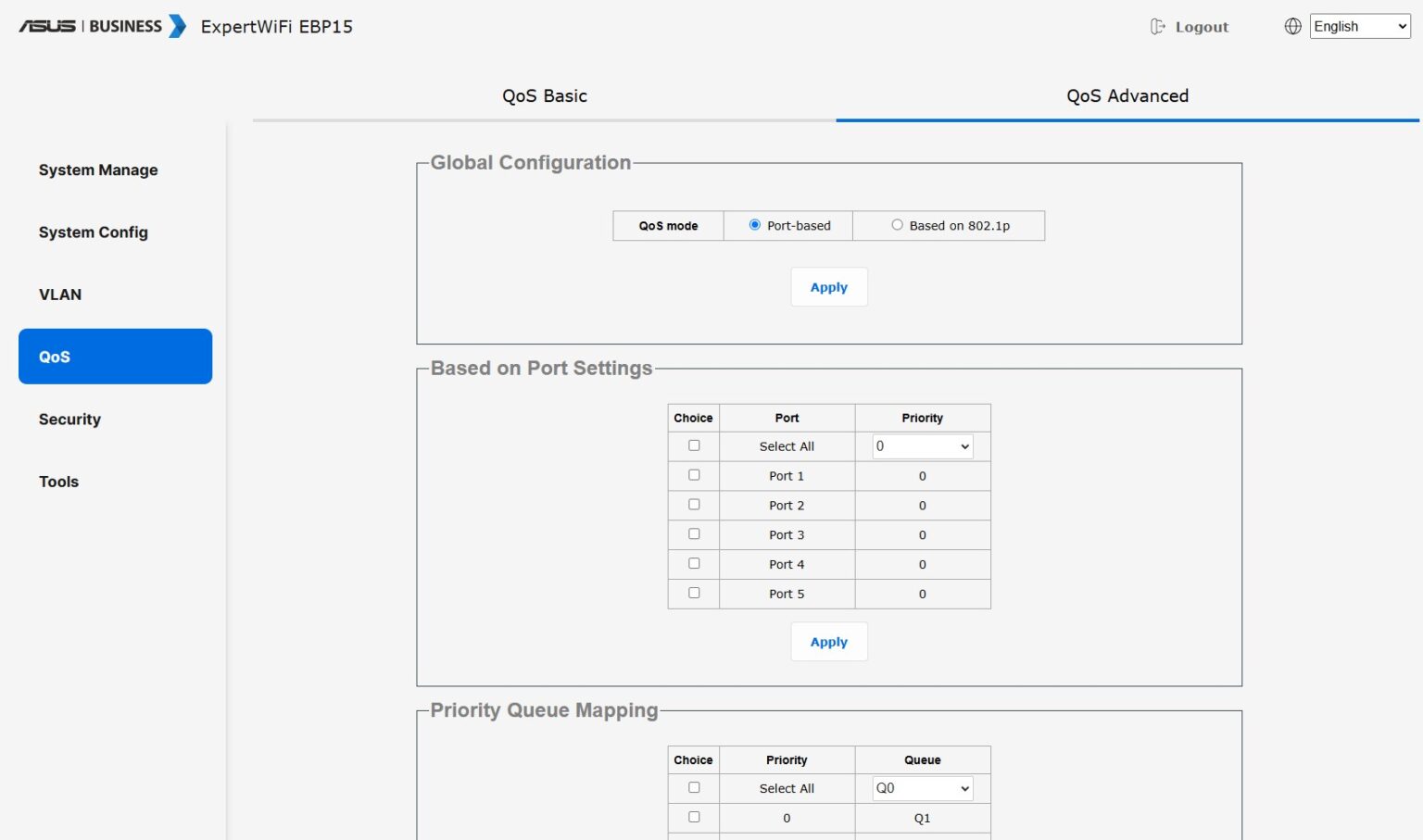
Task: Go to the VLAN menu
Action: tap(60, 295)
